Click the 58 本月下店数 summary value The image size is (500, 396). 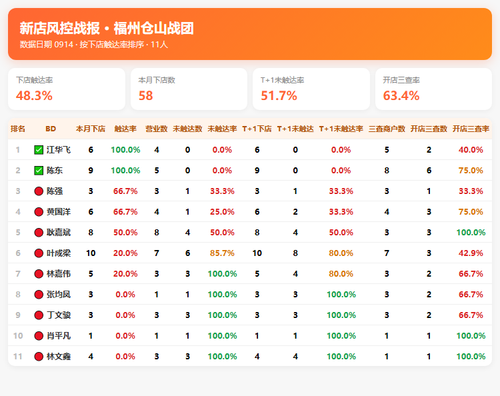click(146, 96)
